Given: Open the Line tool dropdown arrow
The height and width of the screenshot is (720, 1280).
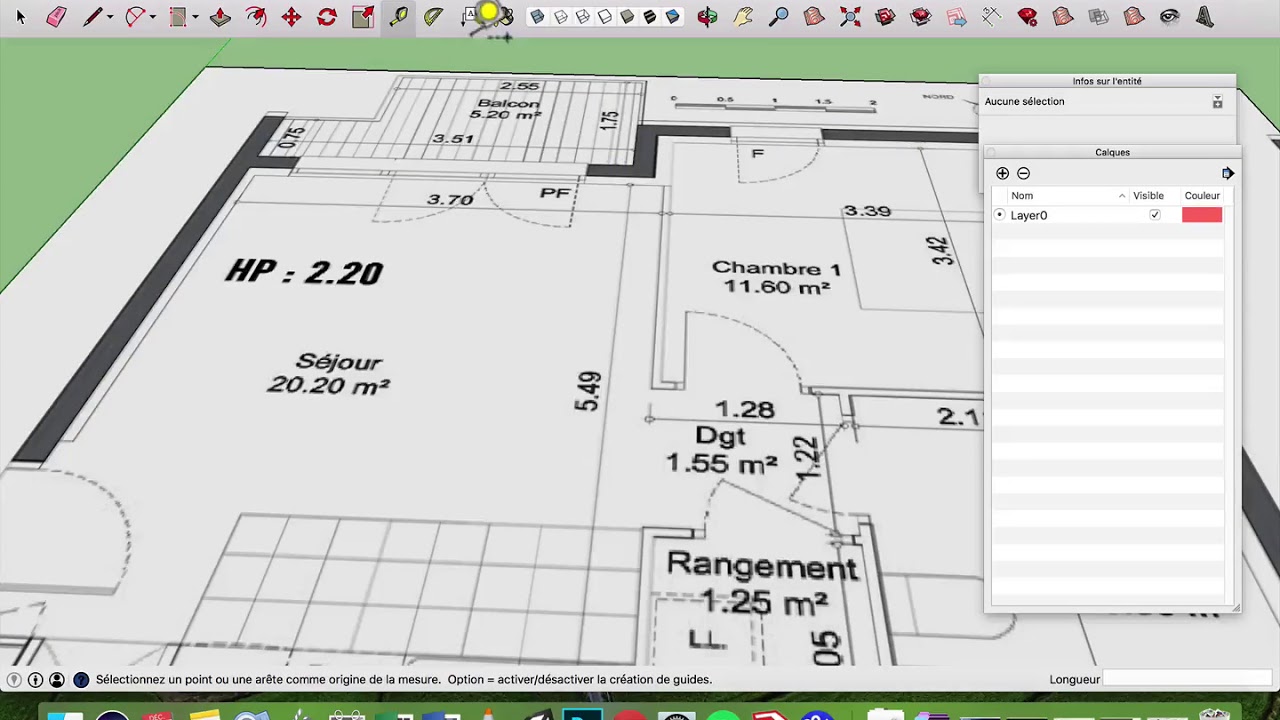Looking at the screenshot, I should pos(110,17).
